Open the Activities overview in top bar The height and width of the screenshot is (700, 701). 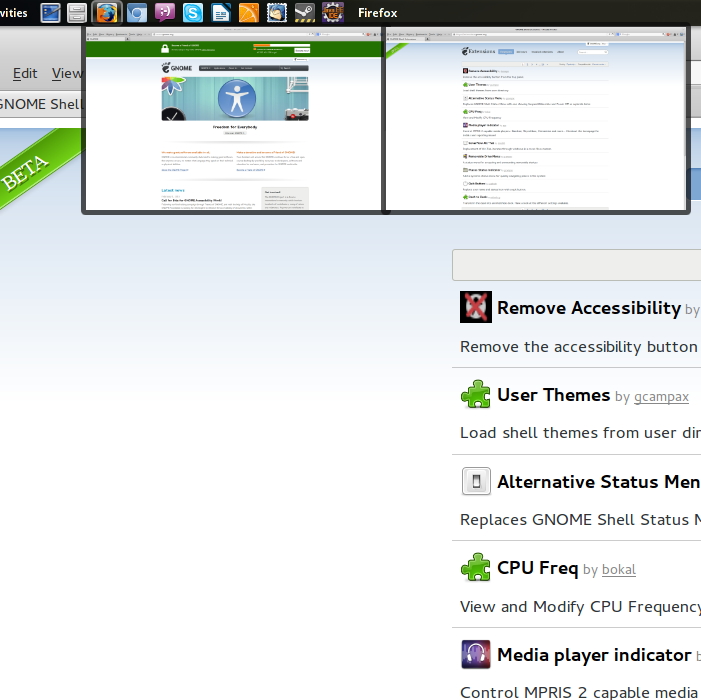(13, 13)
